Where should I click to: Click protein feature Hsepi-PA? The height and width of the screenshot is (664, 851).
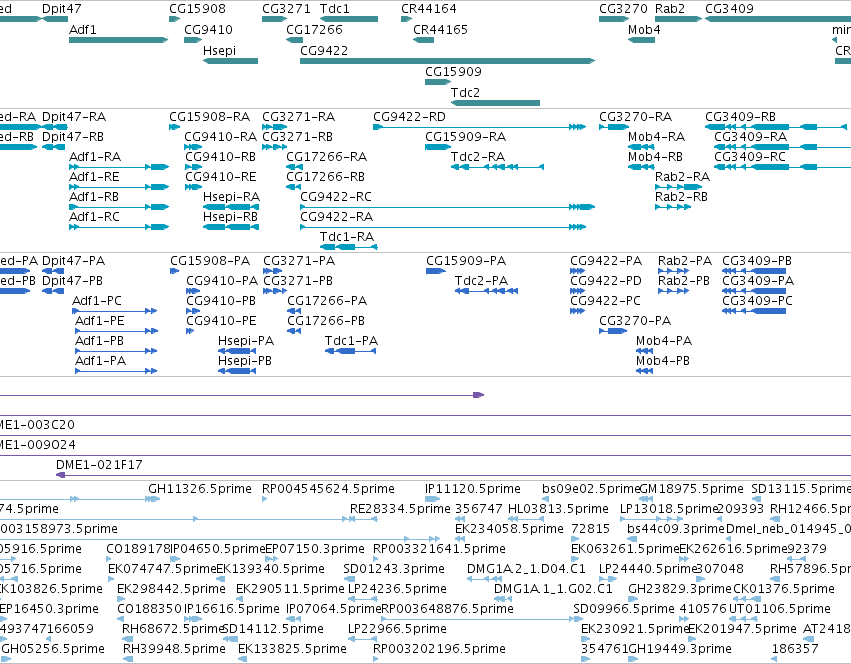coord(237,351)
